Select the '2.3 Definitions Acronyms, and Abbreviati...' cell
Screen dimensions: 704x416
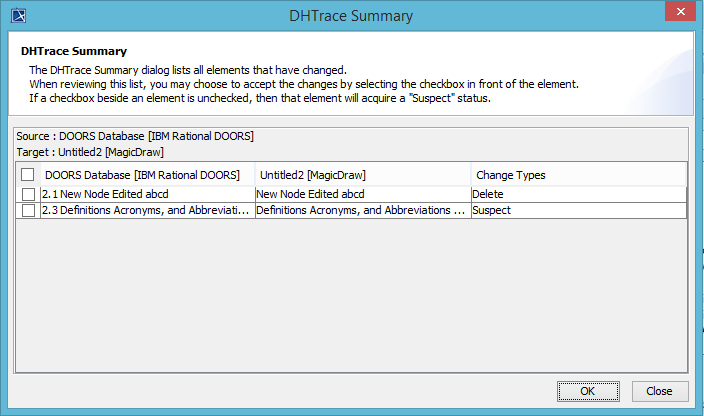[148, 210]
